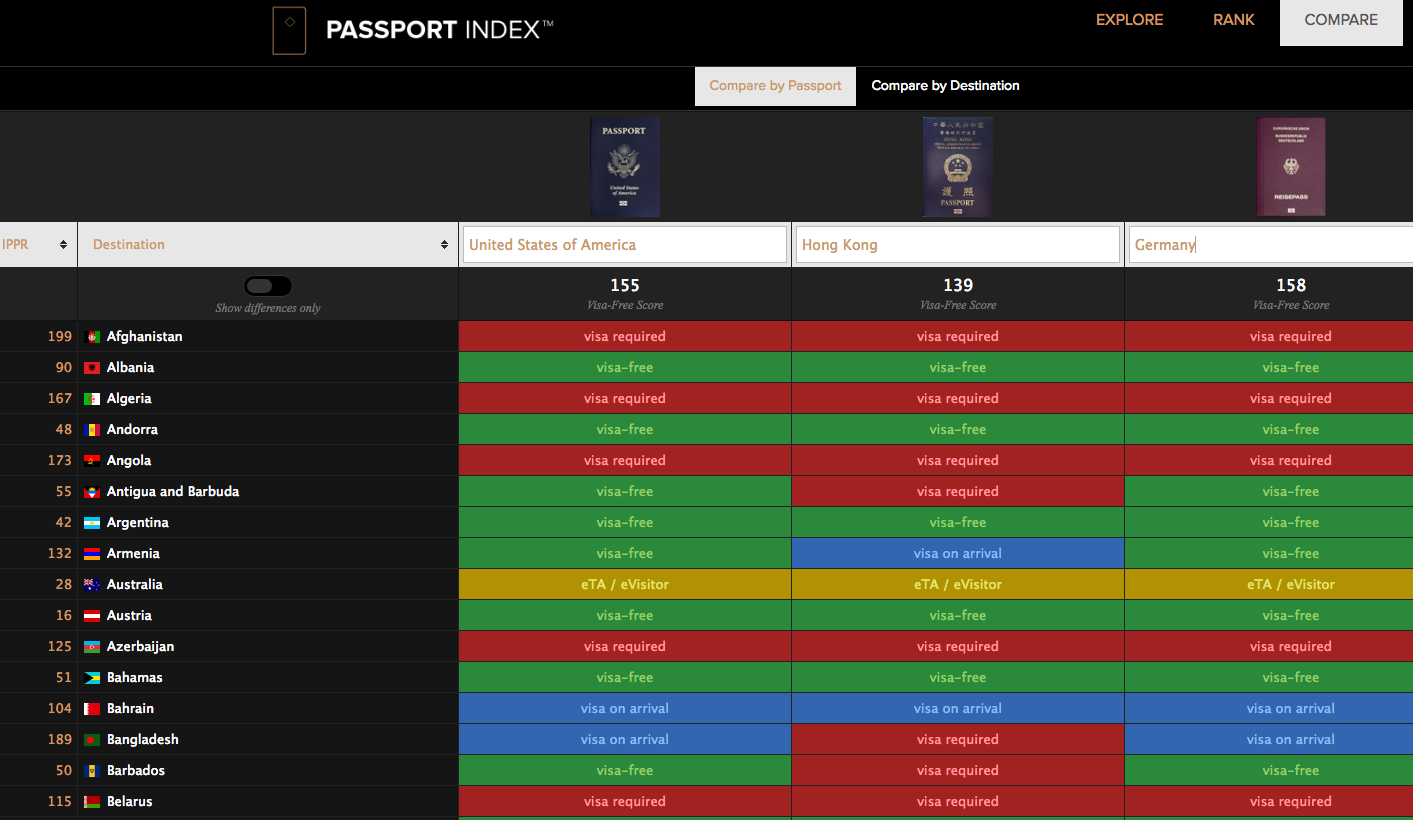Click the Afghanistan flag icon

(x=92, y=337)
